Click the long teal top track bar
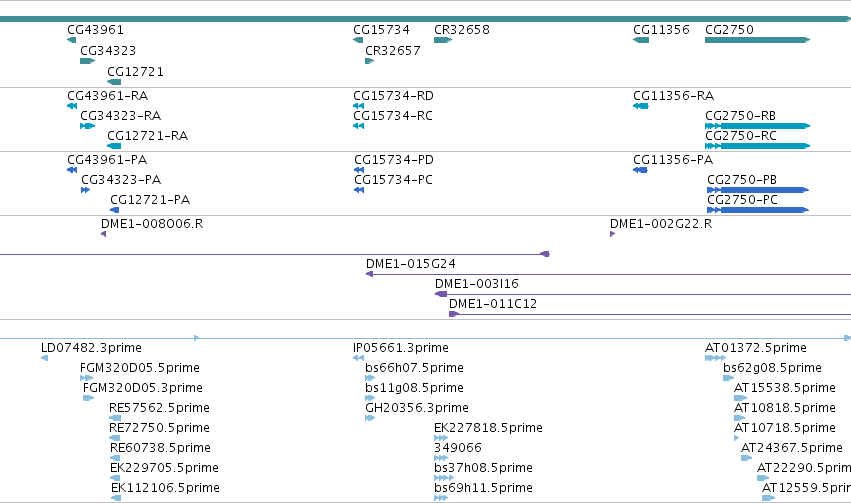 click(x=426, y=19)
